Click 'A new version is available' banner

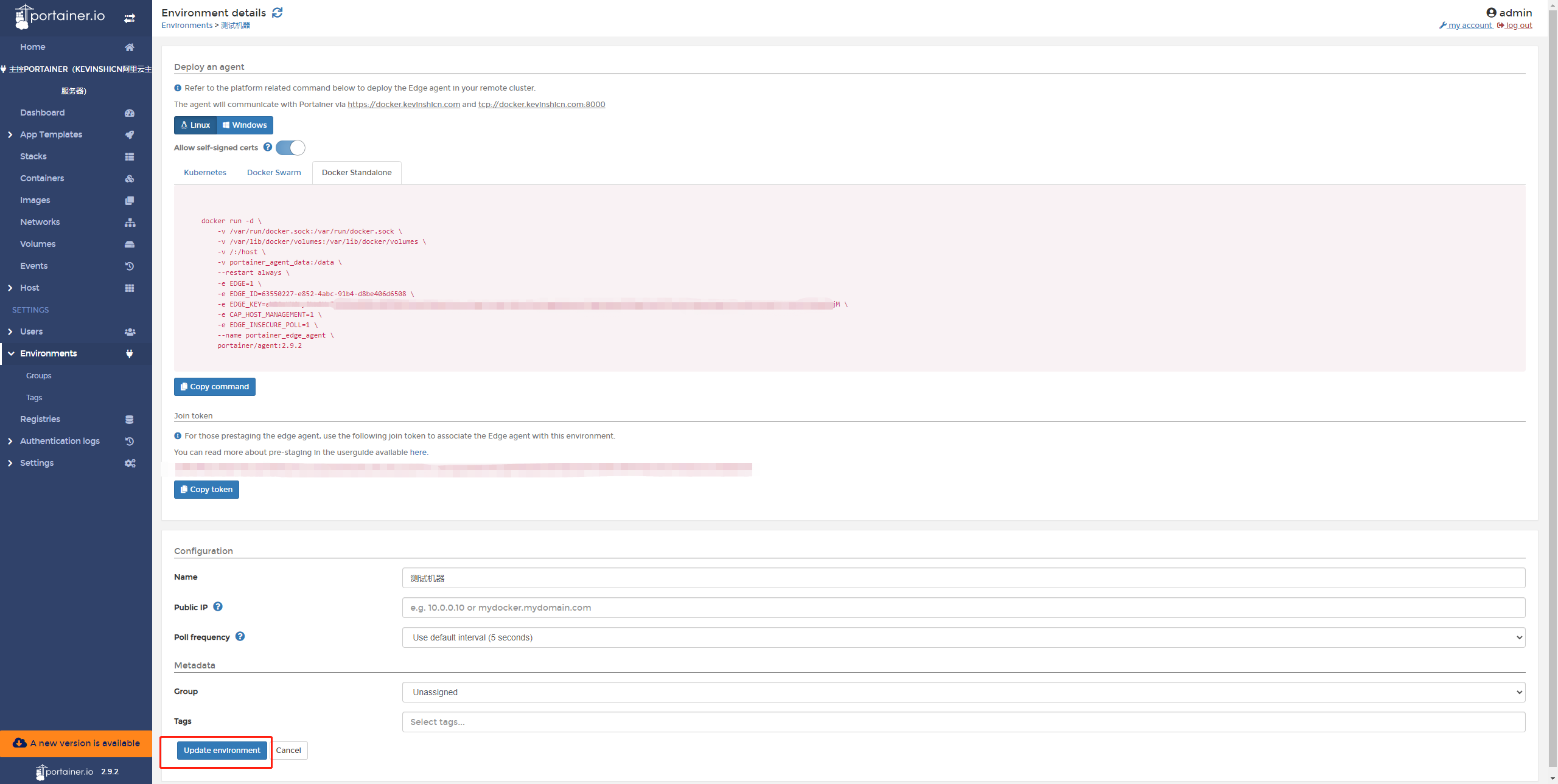pyautogui.click(x=76, y=743)
